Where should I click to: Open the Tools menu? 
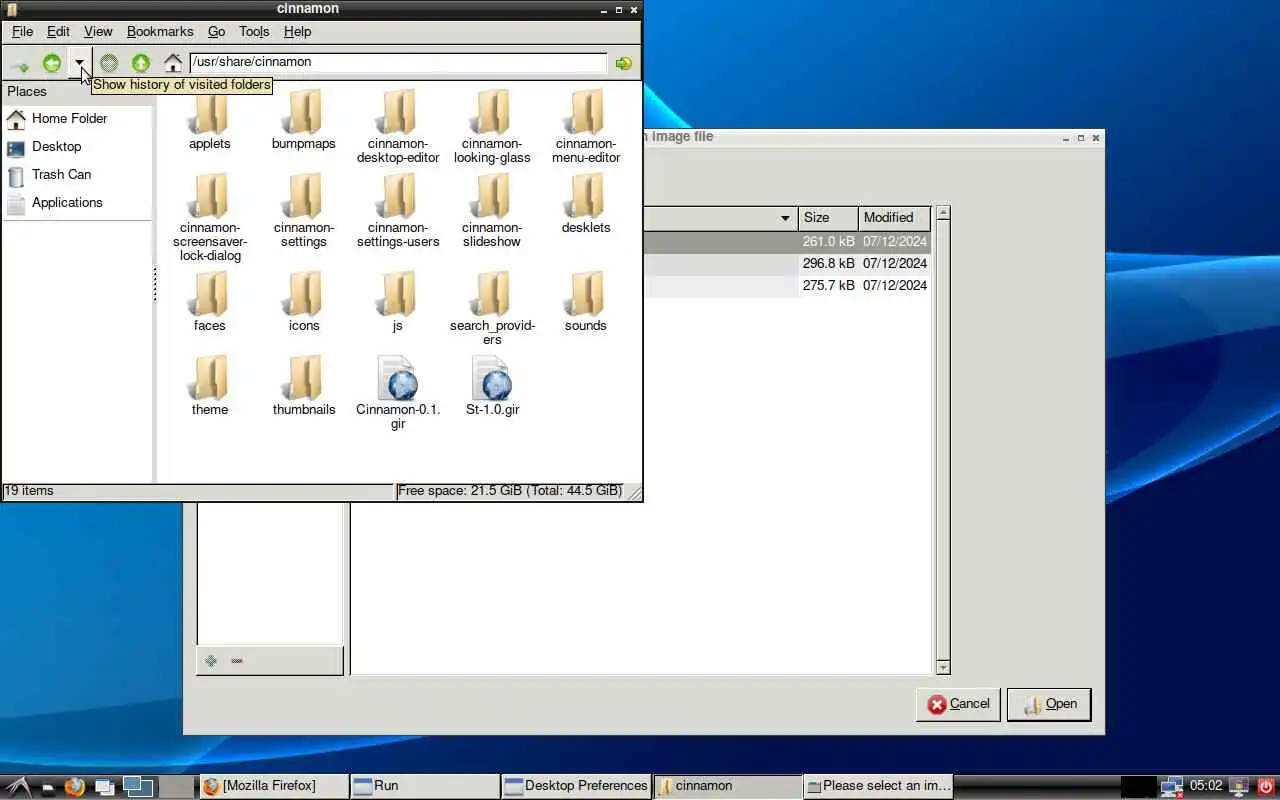(254, 32)
